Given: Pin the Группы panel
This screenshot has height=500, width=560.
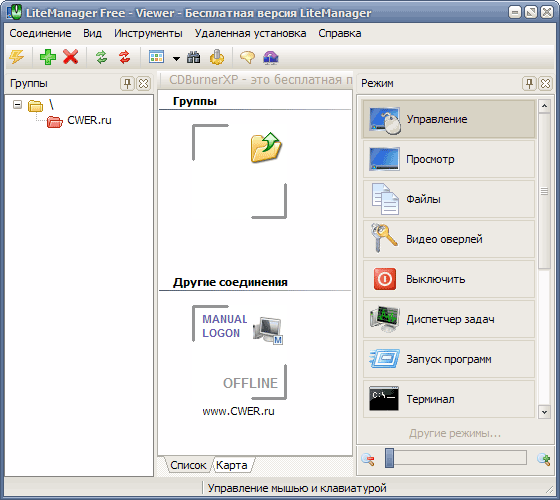Looking at the screenshot, I should click(127, 84).
